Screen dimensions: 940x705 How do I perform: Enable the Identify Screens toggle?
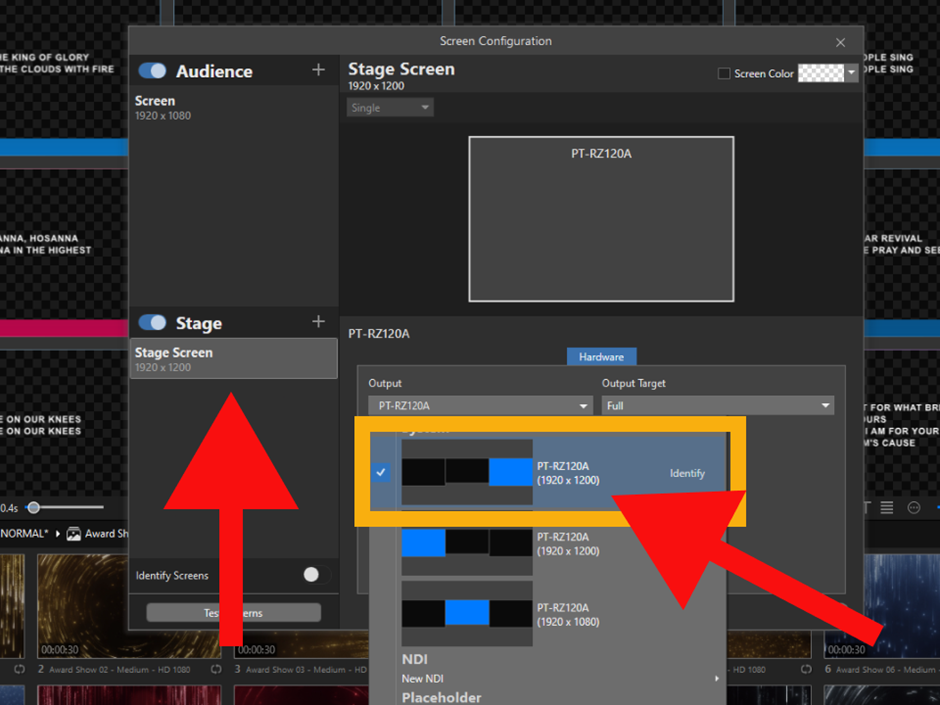pyautogui.click(x=316, y=575)
